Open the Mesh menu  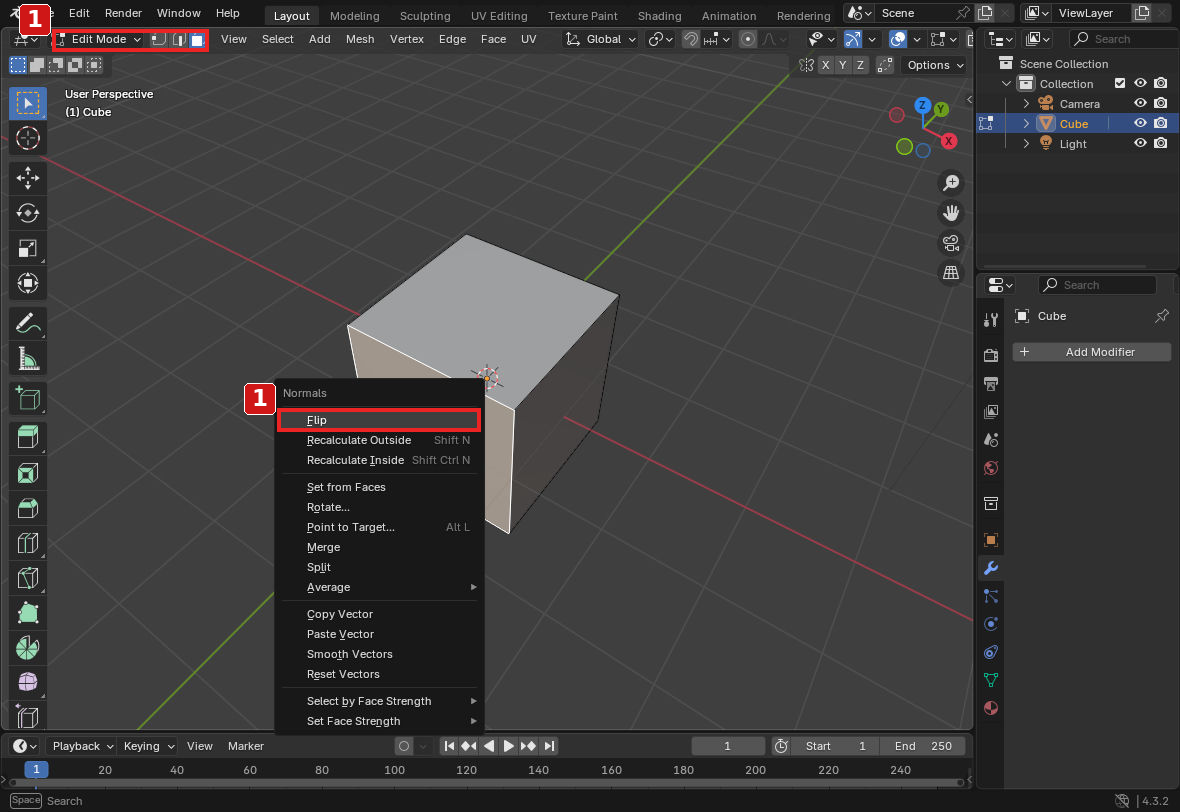pyautogui.click(x=360, y=39)
